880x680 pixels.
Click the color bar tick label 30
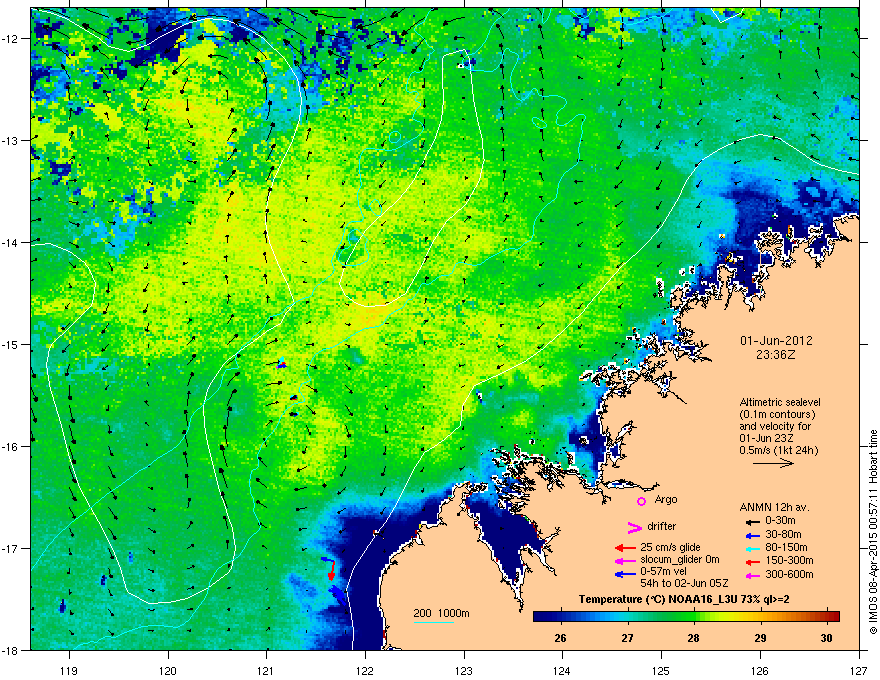(x=826, y=638)
